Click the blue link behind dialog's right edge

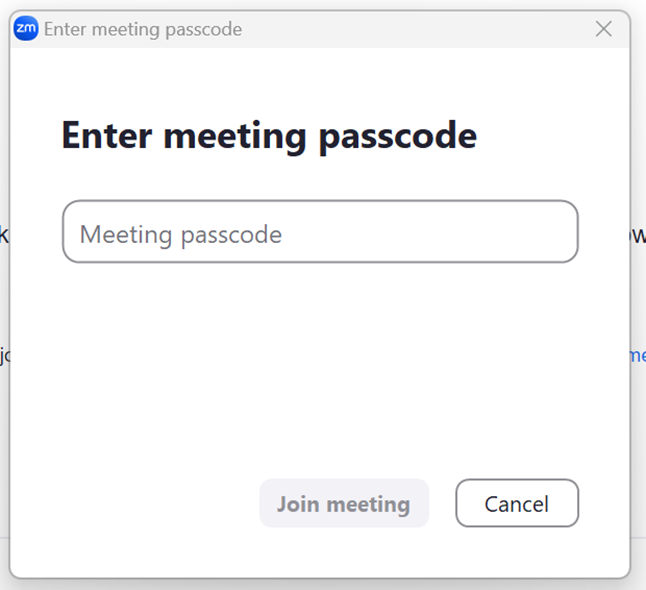[638, 355]
